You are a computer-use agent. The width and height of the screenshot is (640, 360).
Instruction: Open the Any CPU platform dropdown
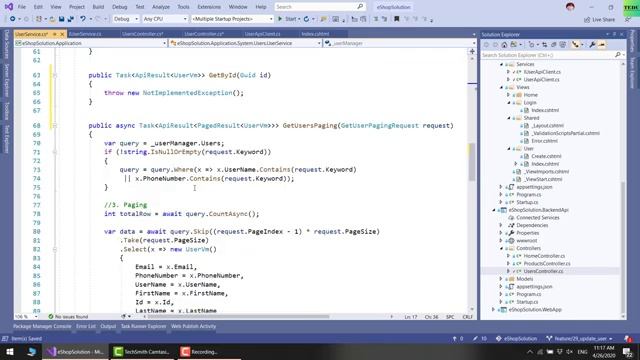coord(165,19)
